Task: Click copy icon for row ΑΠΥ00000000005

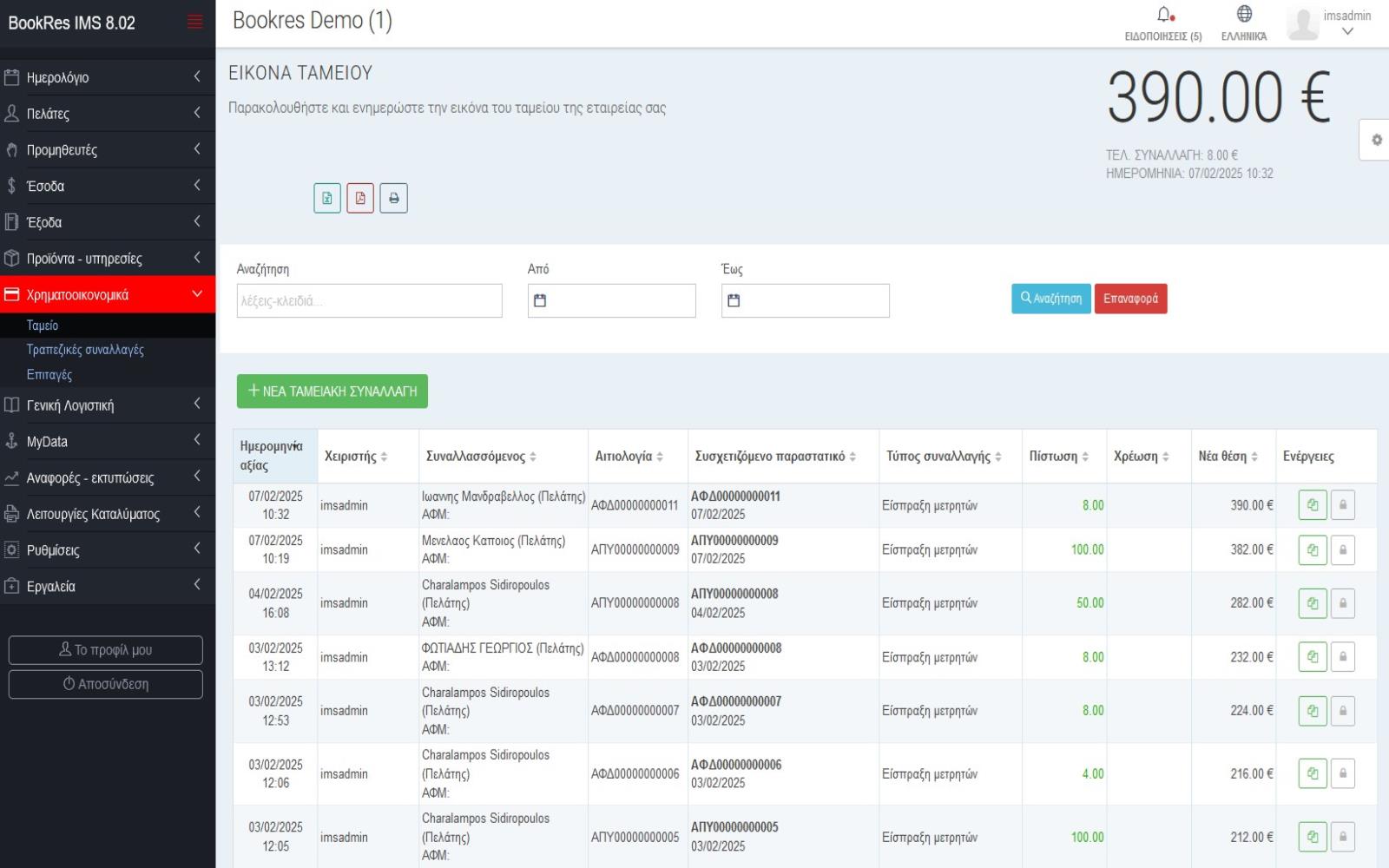Action: coord(1313,837)
